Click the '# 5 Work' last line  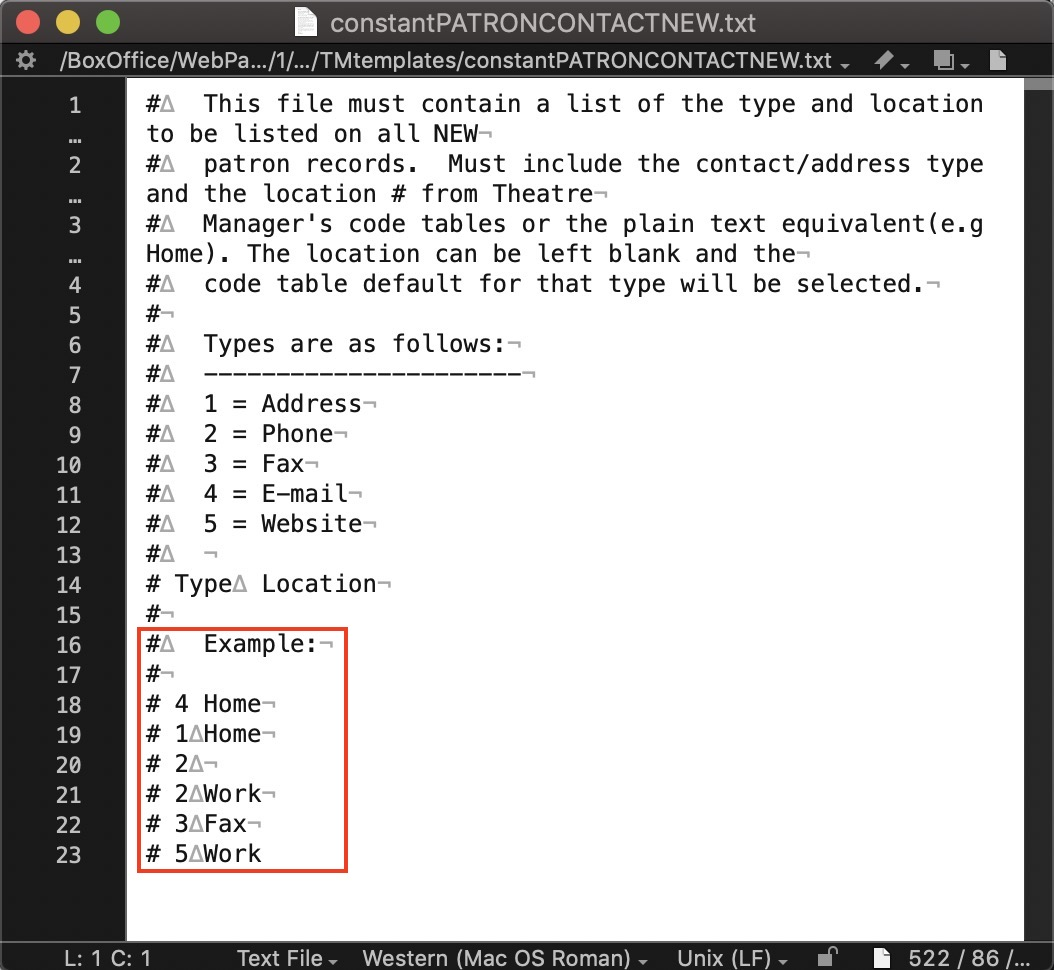pyautogui.click(x=204, y=853)
